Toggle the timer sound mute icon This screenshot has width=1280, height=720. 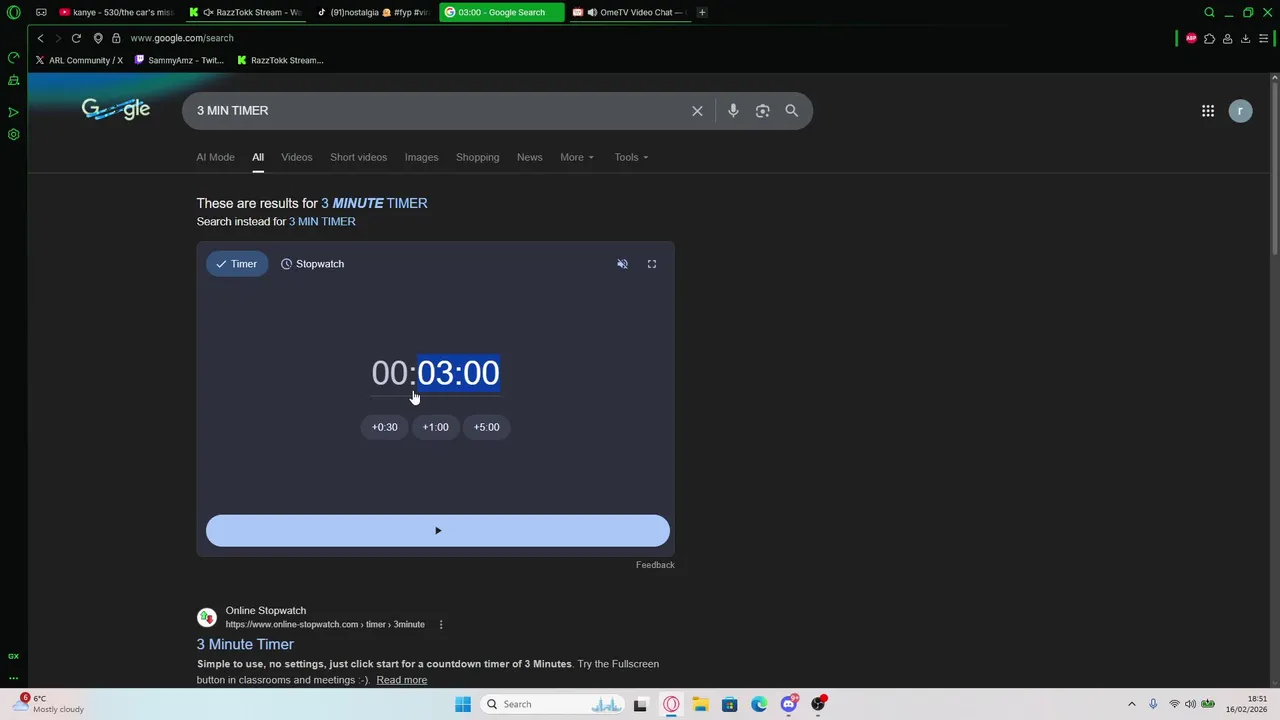point(622,264)
